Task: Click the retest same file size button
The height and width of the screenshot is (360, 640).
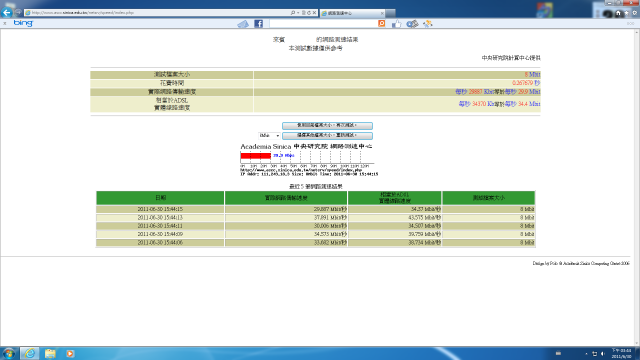Action: click(327, 126)
